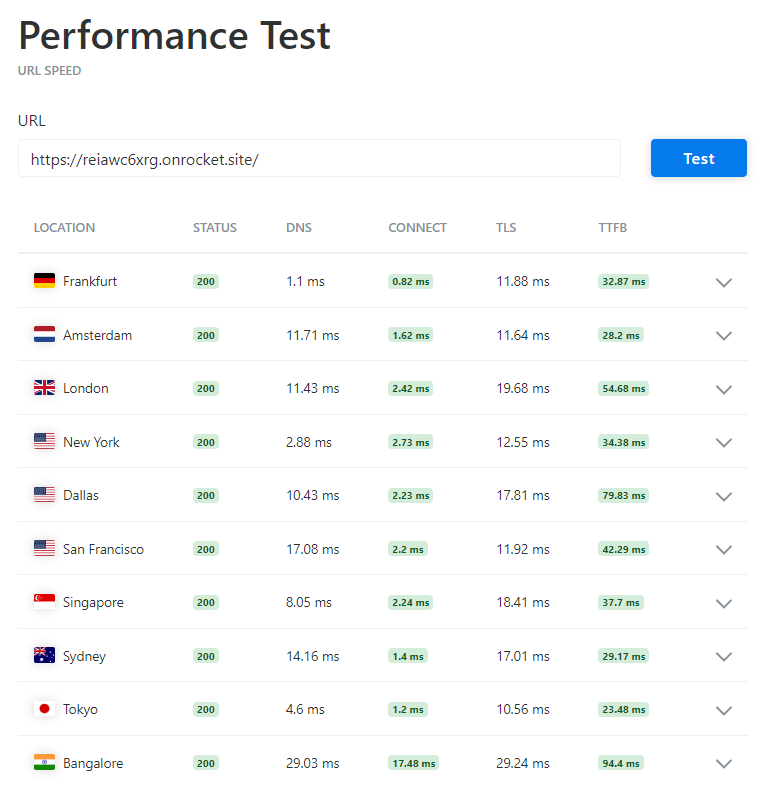
Task: Expand the Frankfurt result row chevron
Action: [x=723, y=283]
